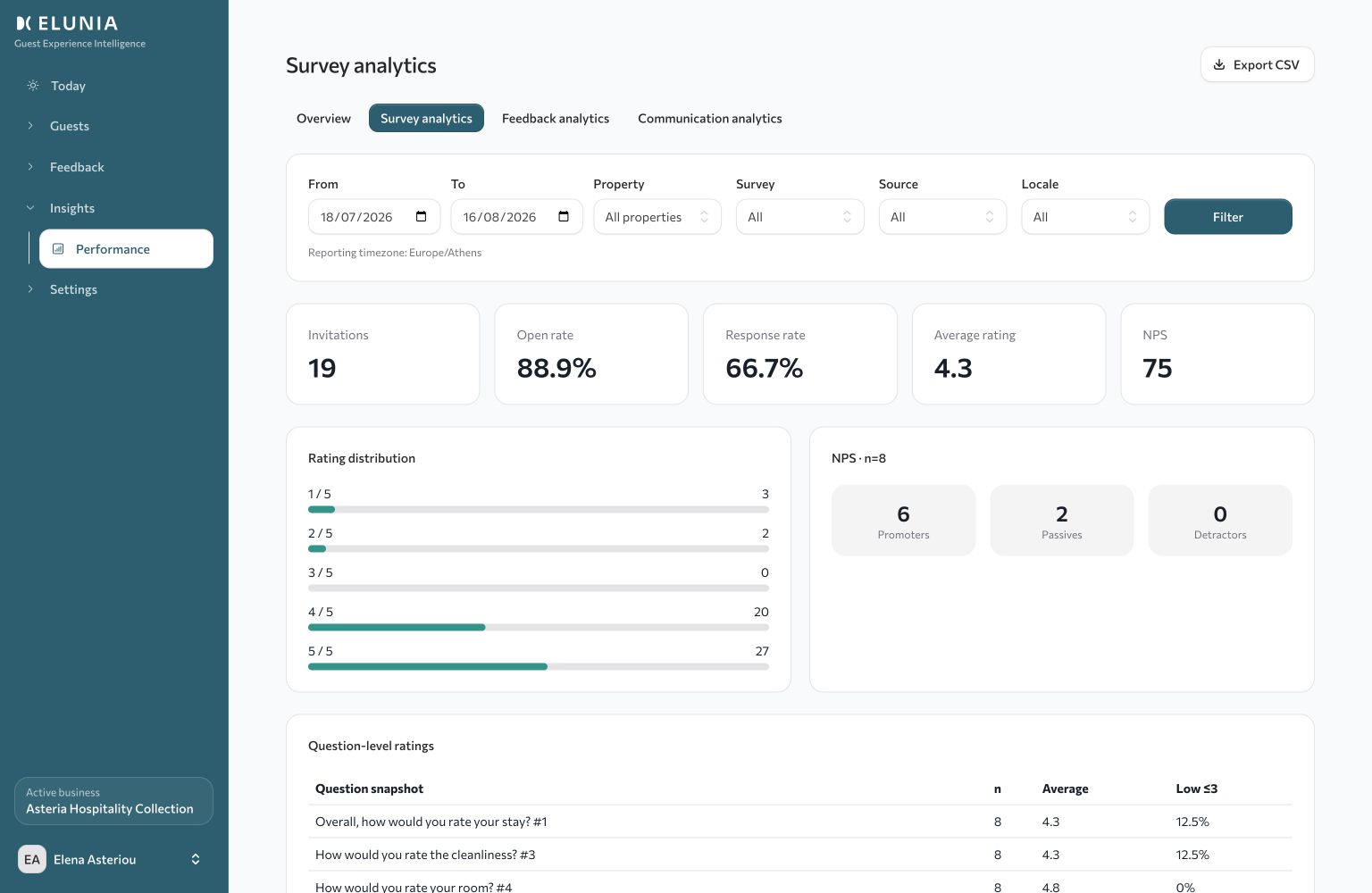This screenshot has width=1372, height=893.
Task: Click the 5 / 5 rating bar
Action: tap(539, 666)
